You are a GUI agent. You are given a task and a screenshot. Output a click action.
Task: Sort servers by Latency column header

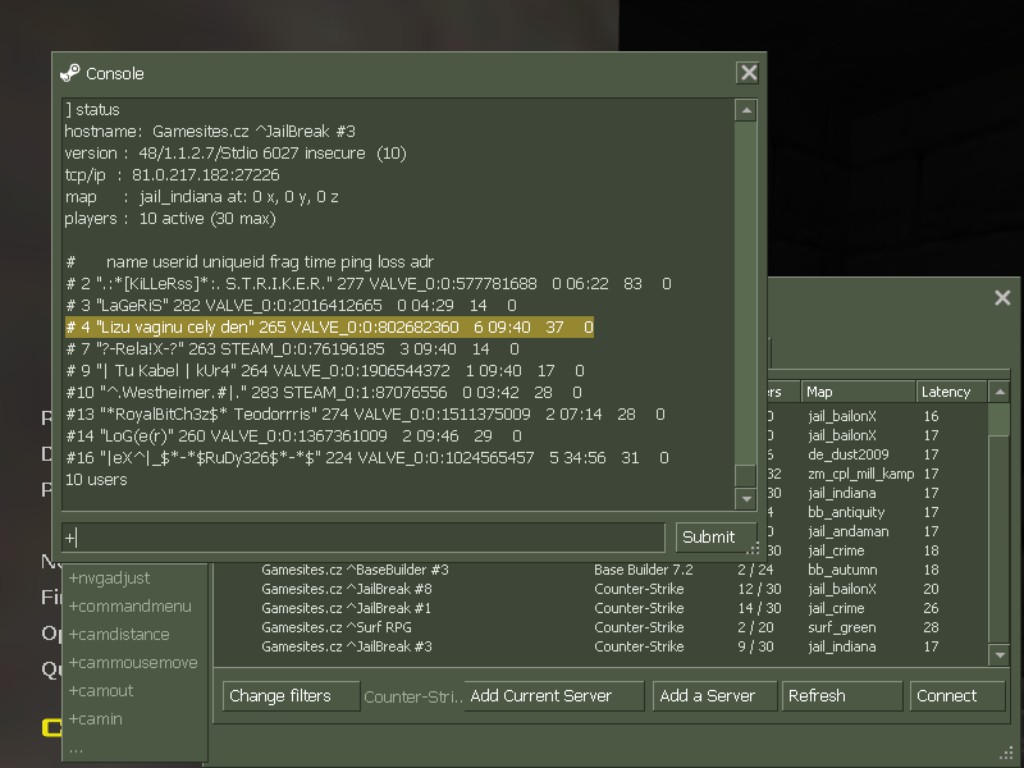pyautogui.click(x=952, y=392)
